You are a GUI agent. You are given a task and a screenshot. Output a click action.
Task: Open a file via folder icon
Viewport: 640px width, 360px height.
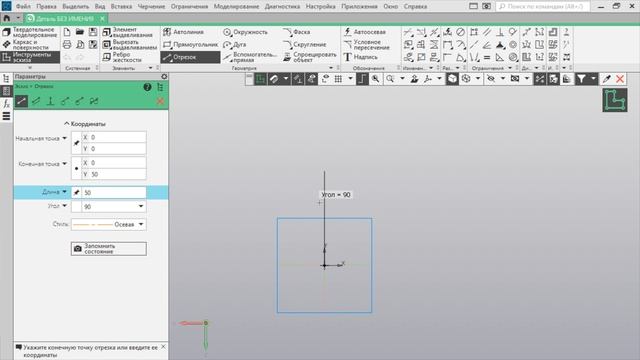coord(80,32)
